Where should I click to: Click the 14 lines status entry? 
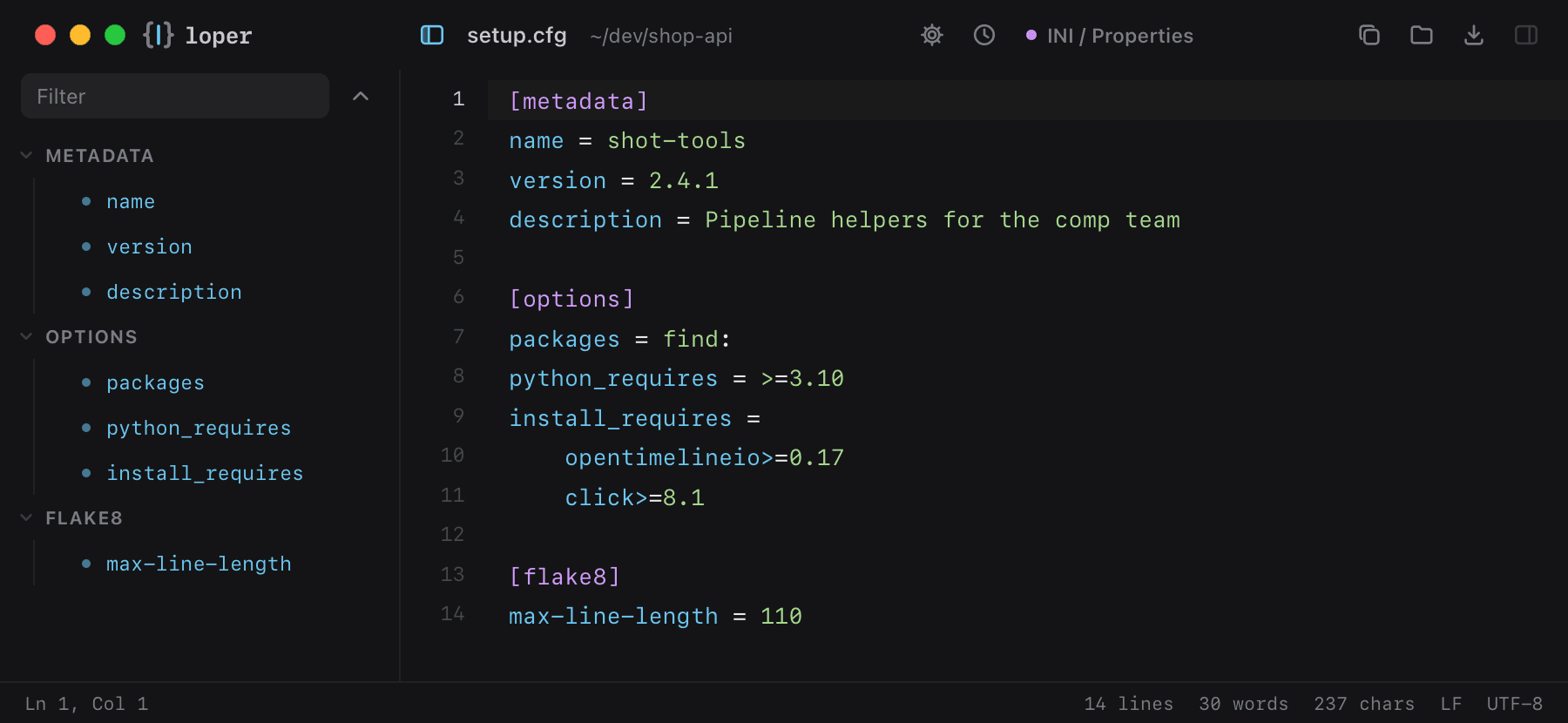(x=1128, y=704)
